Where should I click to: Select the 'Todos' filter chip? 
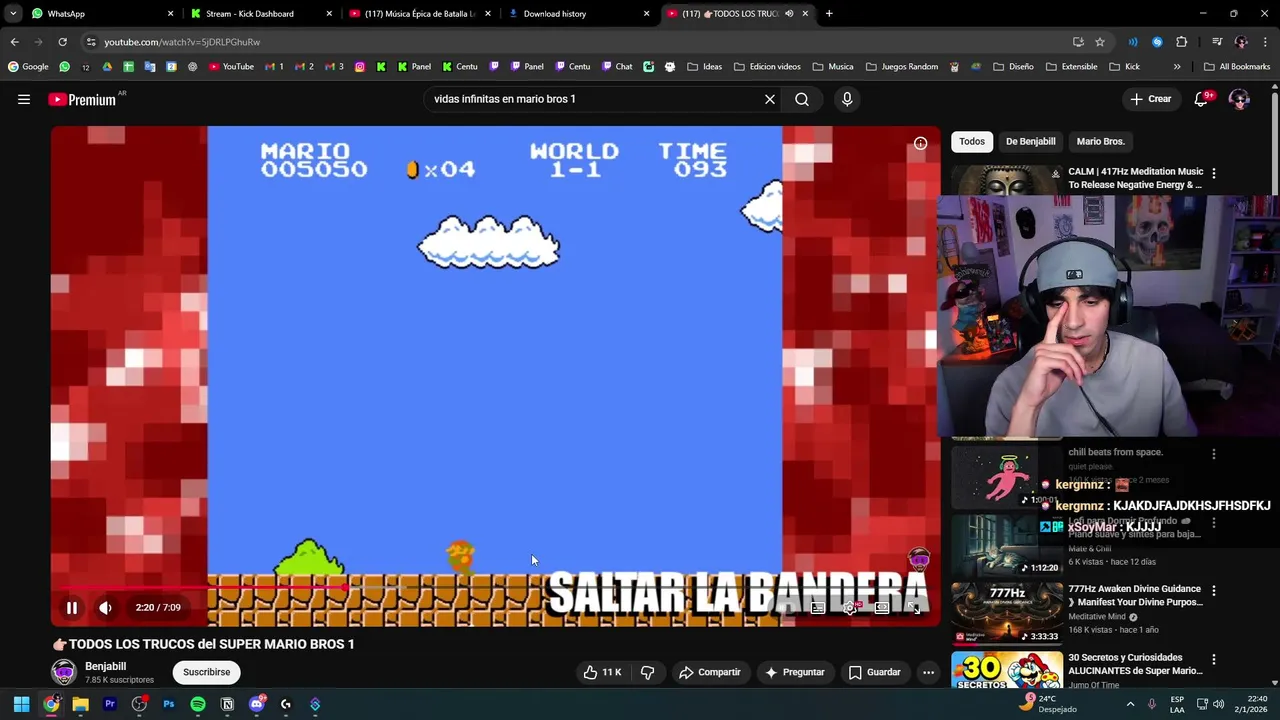pyautogui.click(x=972, y=141)
